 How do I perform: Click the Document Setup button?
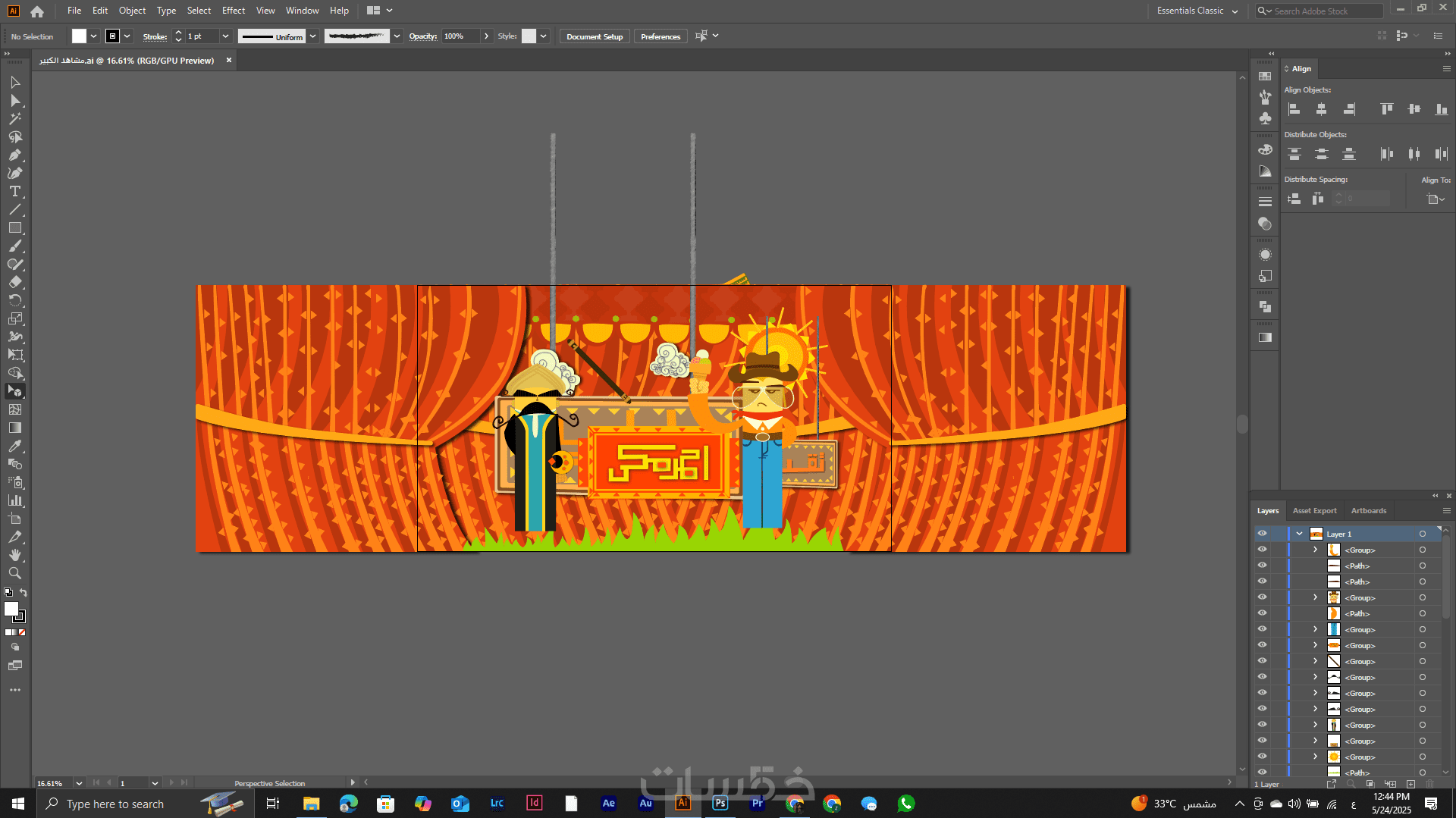tap(595, 36)
